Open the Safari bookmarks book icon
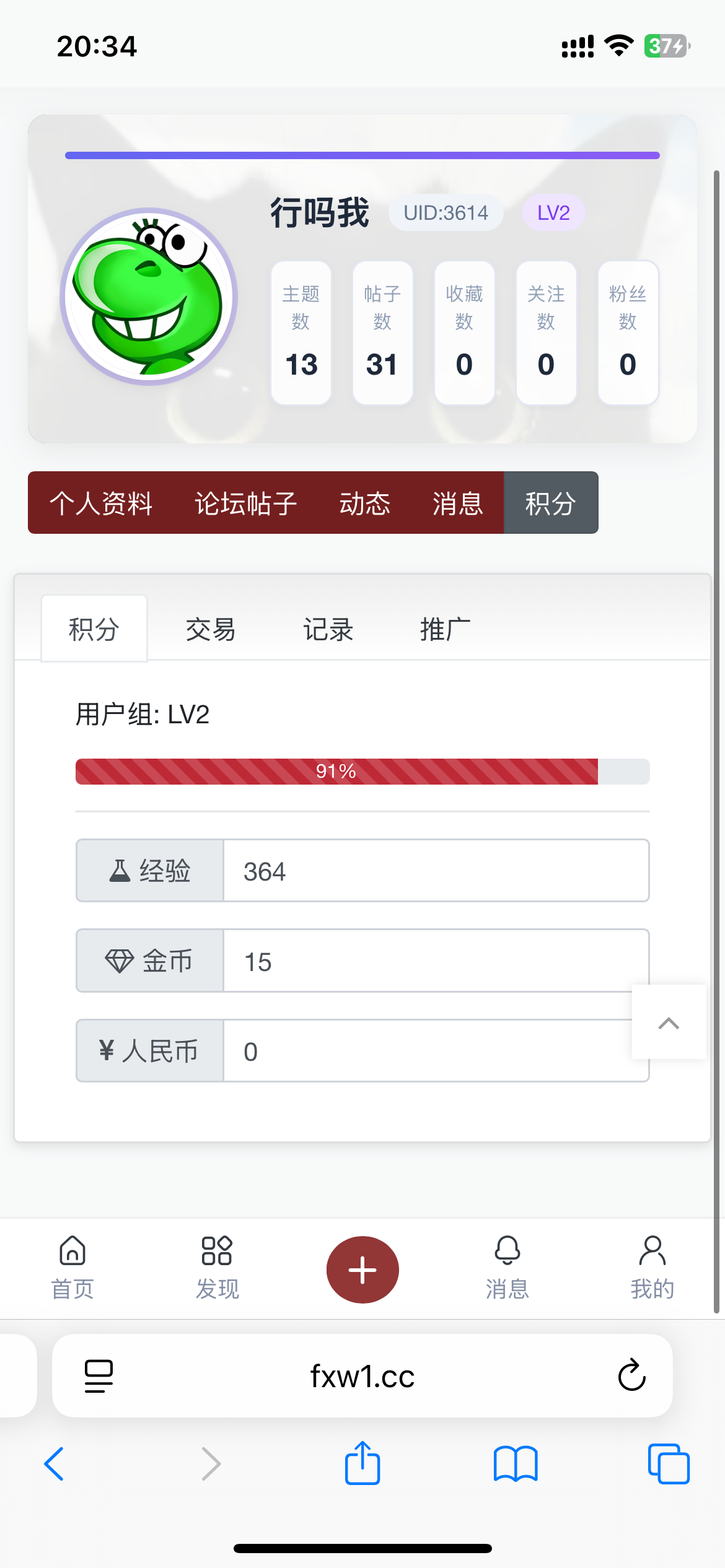This screenshot has height=1568, width=725. (x=516, y=1463)
